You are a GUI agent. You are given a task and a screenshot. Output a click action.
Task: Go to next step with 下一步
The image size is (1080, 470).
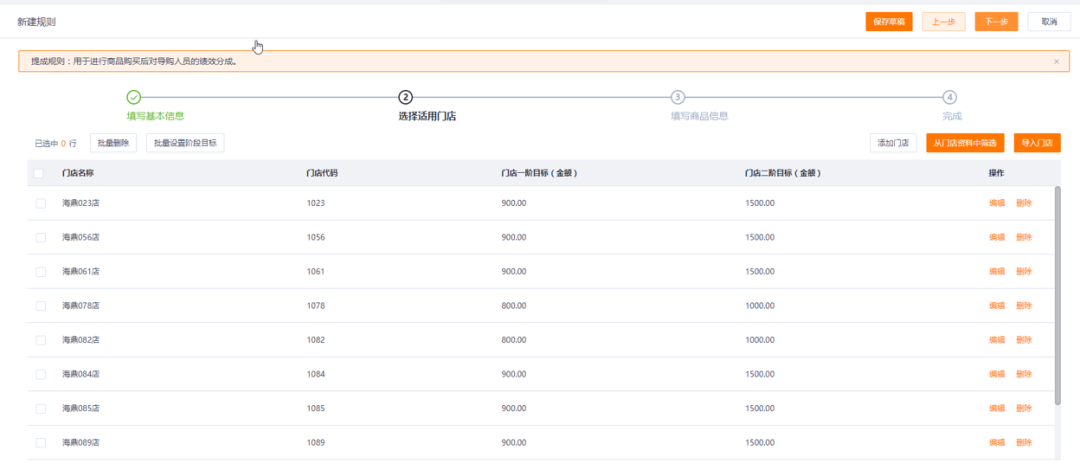pos(996,21)
